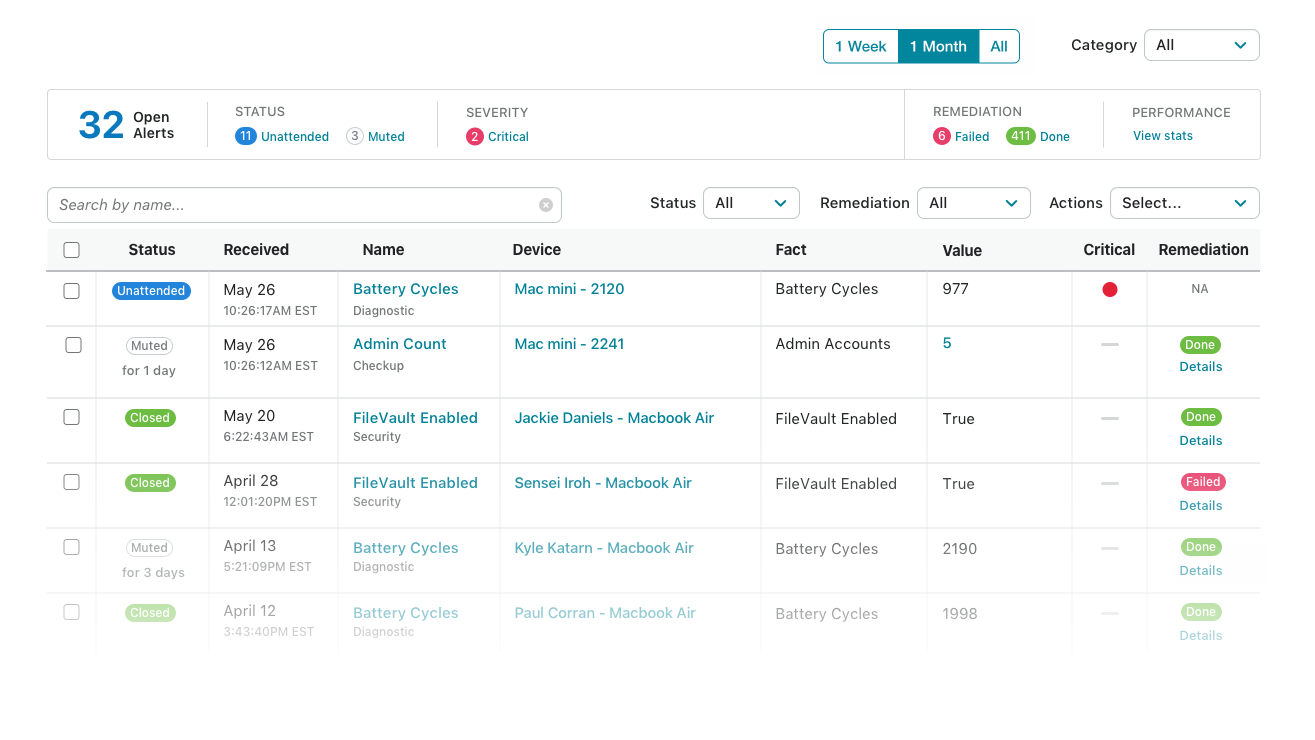Viewport: 1315px width, 740px height.
Task: Select the All time range
Action: pos(999,46)
